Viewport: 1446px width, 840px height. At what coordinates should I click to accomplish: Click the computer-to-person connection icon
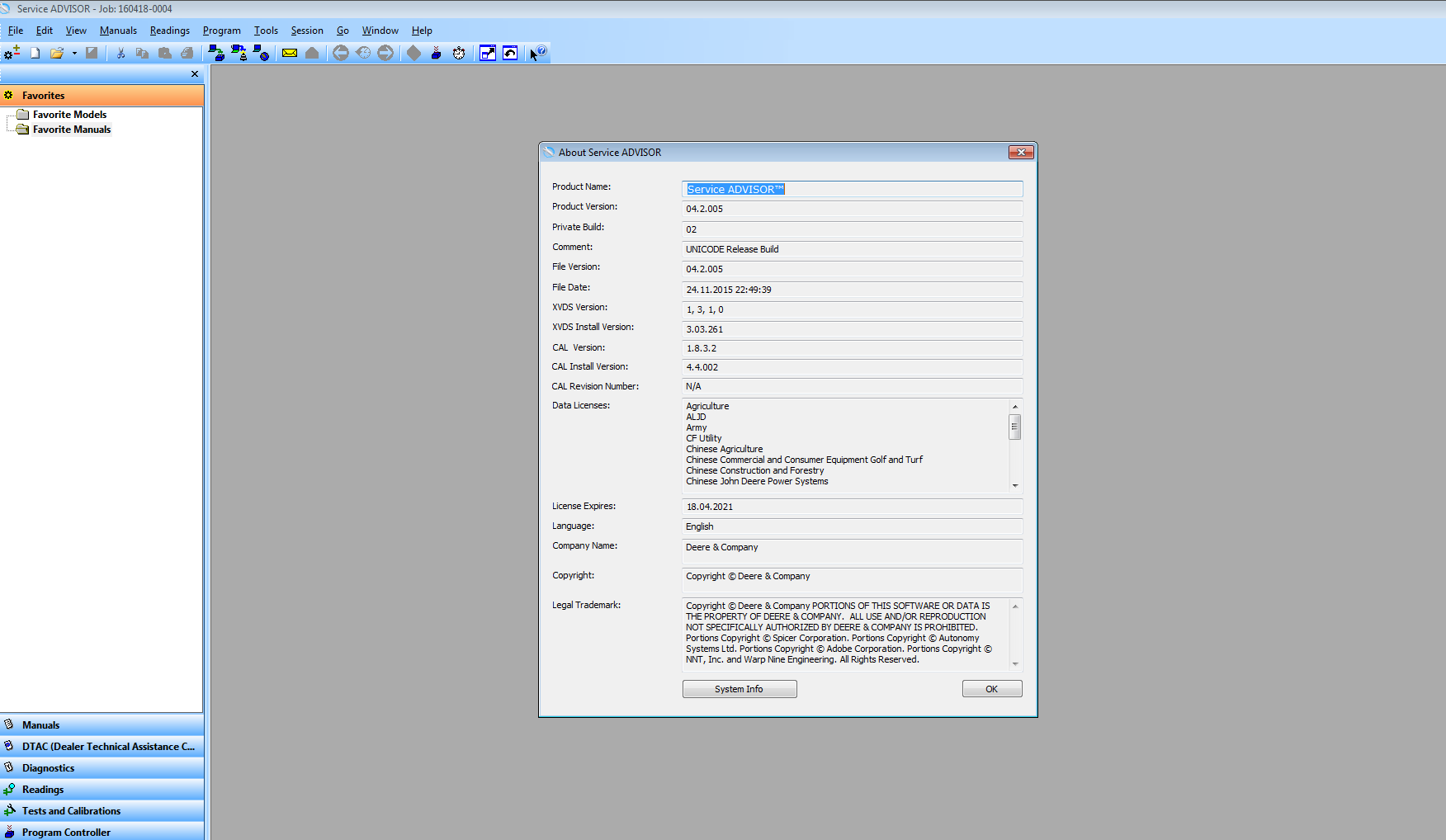click(239, 53)
